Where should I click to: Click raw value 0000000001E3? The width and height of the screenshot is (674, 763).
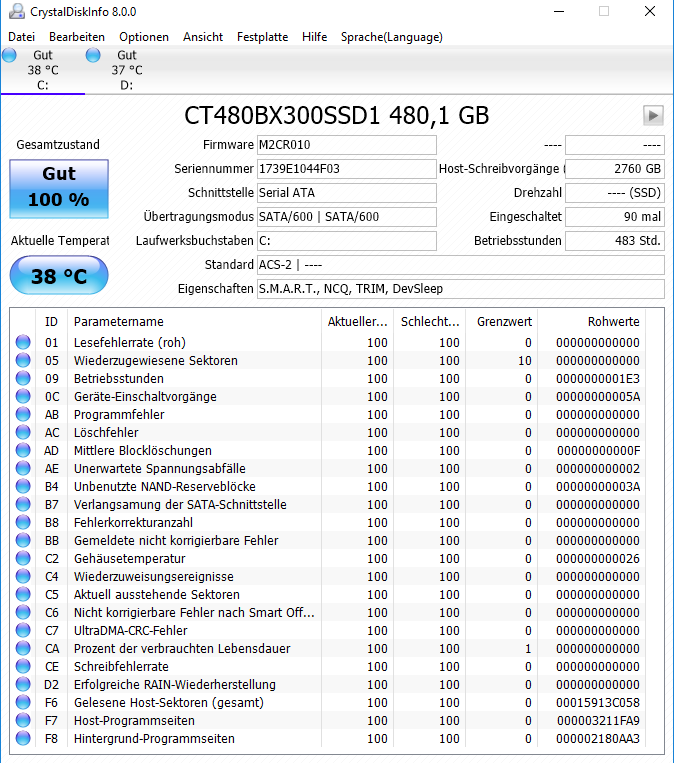(x=598, y=379)
